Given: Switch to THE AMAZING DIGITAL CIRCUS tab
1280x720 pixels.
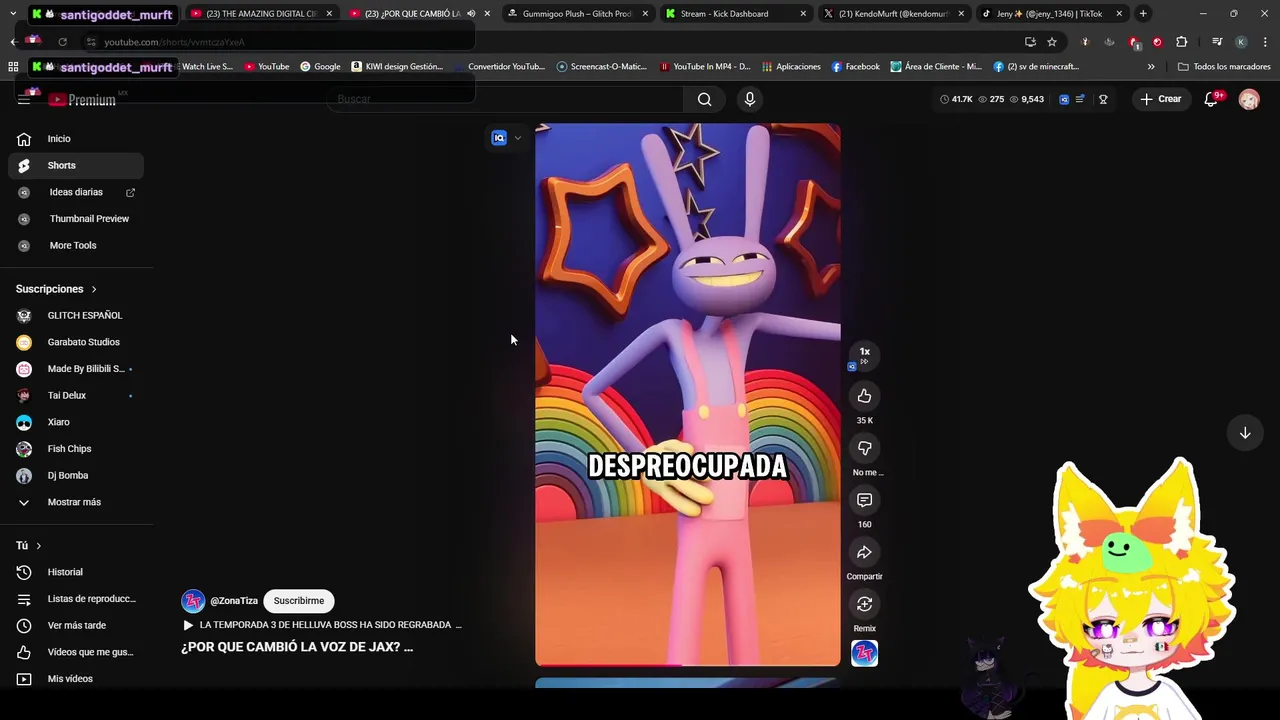Looking at the screenshot, I should pos(260,14).
